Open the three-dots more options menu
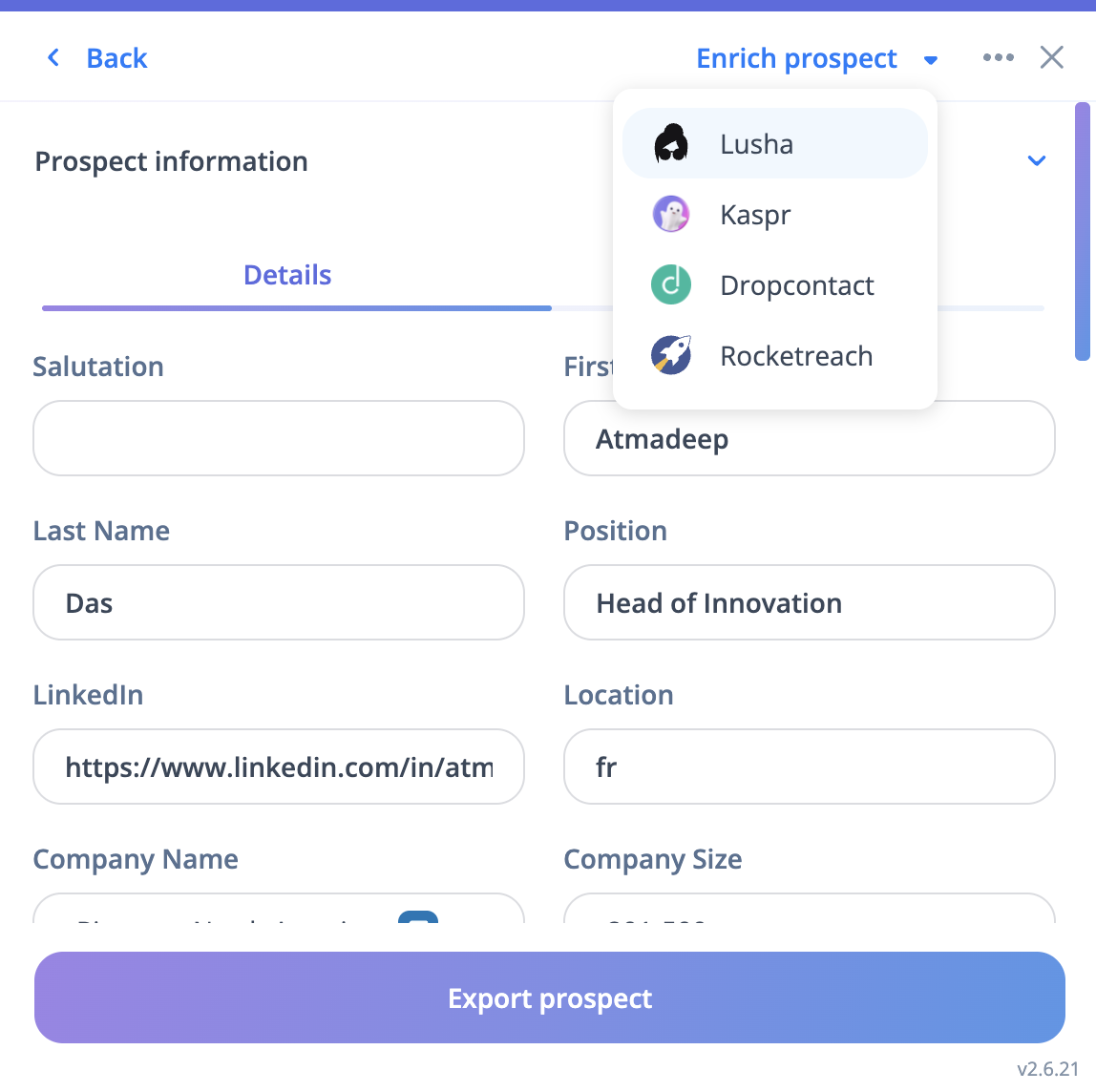The height and width of the screenshot is (1092, 1096). (998, 58)
